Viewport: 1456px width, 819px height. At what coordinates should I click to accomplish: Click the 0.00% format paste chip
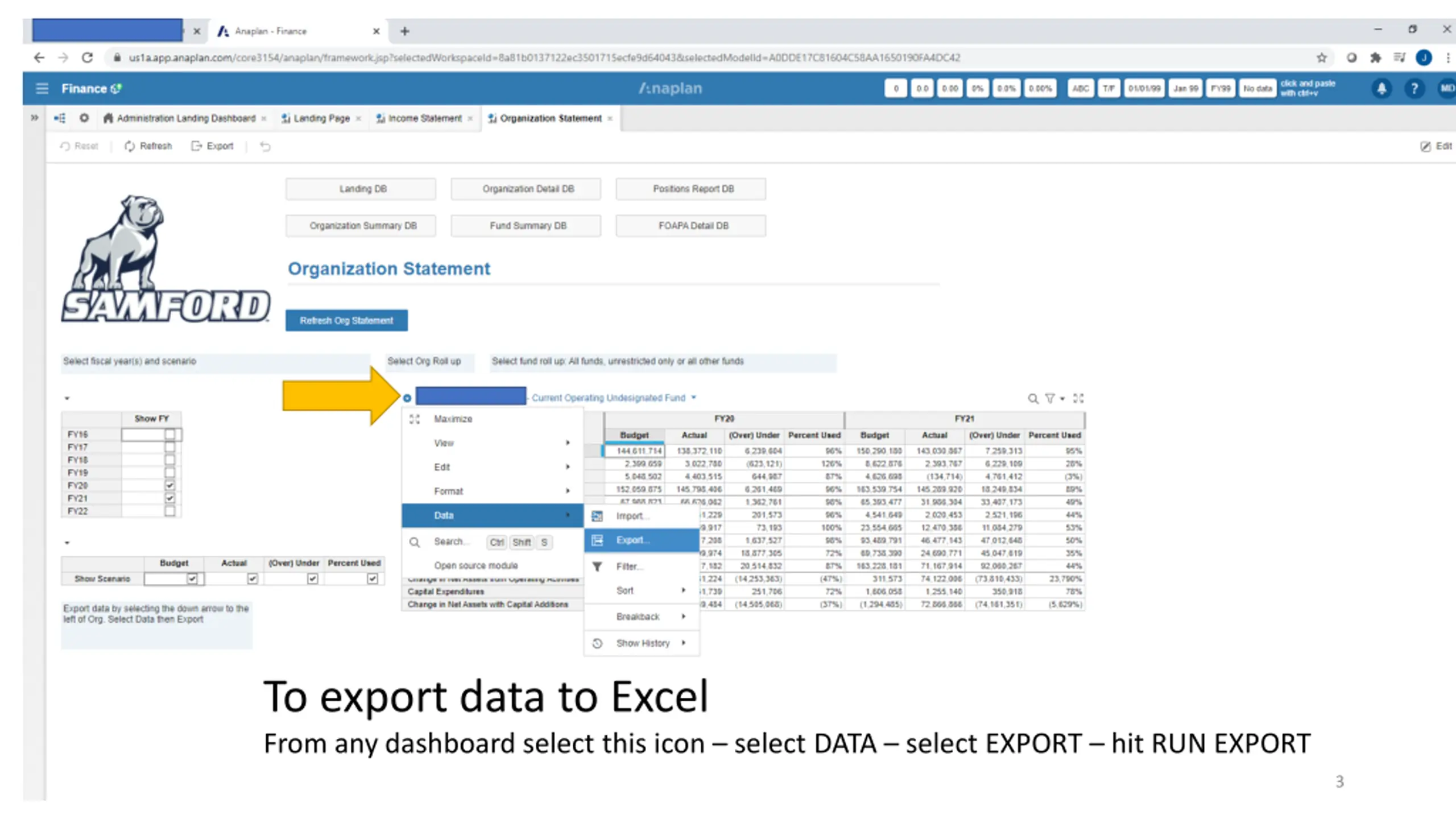point(1040,89)
